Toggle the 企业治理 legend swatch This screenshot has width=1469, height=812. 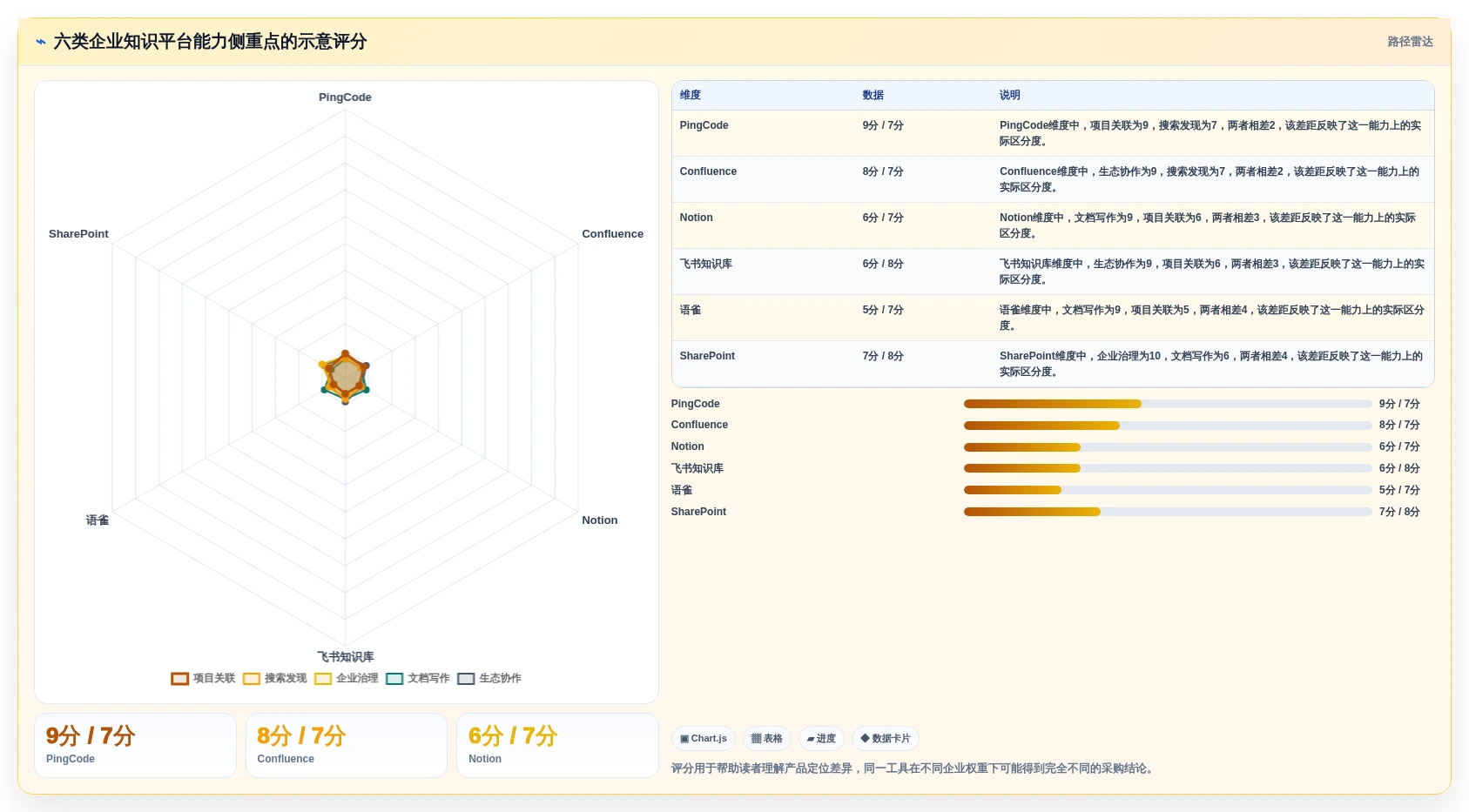click(x=323, y=679)
